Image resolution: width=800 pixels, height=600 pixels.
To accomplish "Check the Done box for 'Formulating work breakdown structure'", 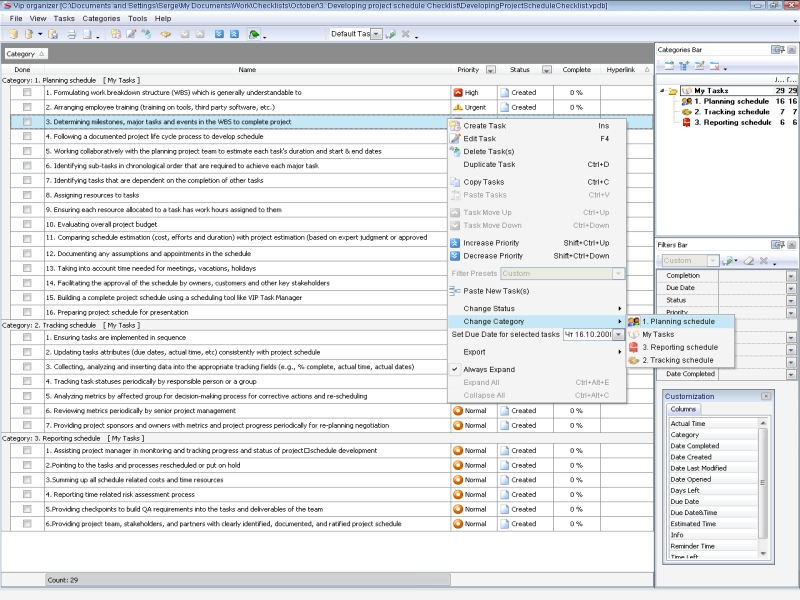I will [x=27, y=92].
